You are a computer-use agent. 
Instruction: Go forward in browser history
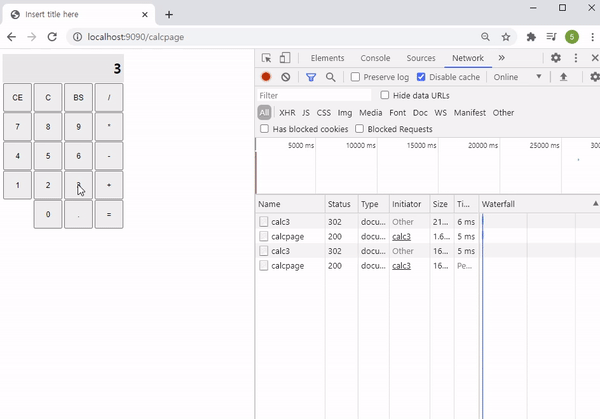coord(31,37)
